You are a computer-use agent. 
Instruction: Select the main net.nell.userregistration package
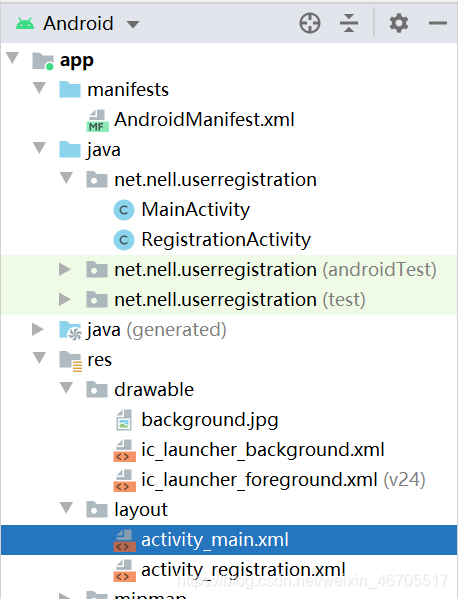pyautogui.click(x=215, y=180)
